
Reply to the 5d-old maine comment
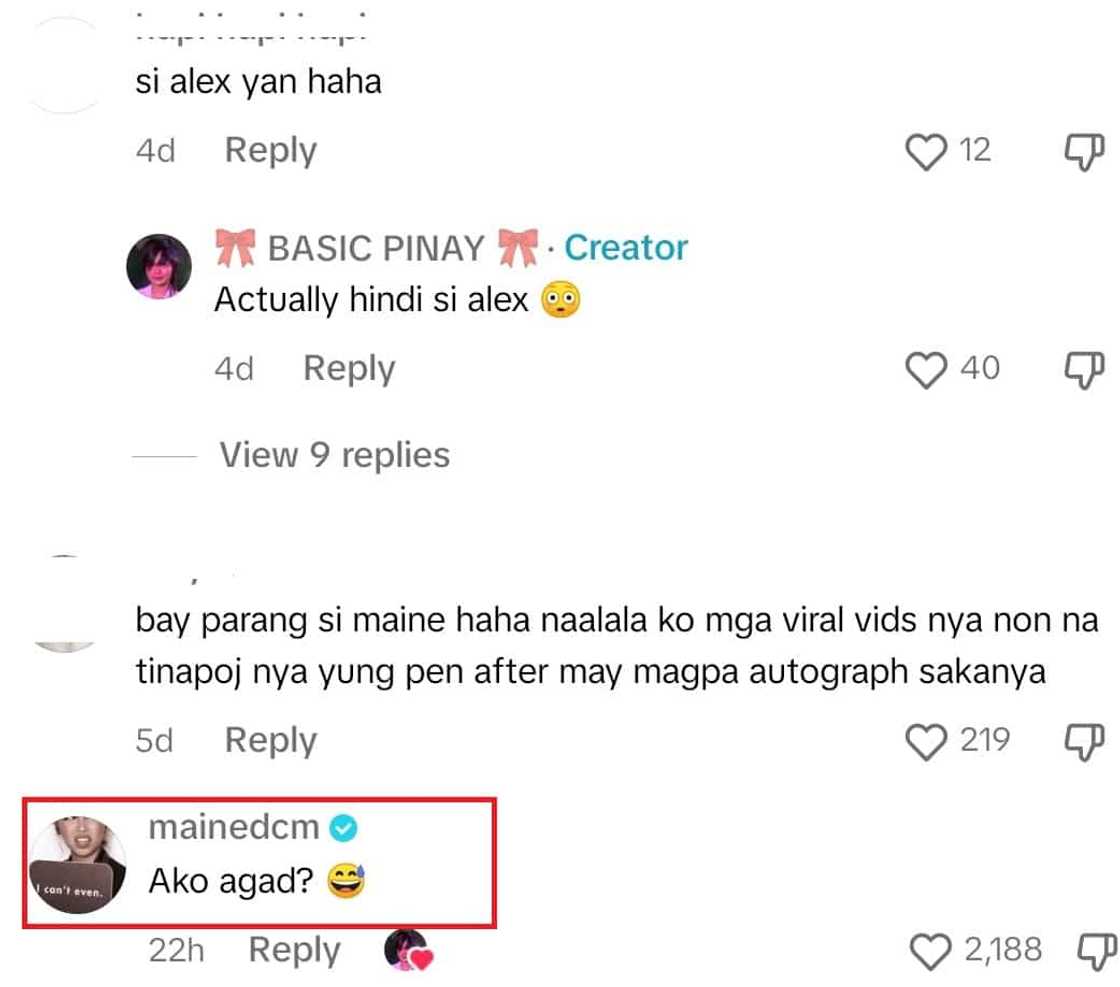(x=271, y=741)
